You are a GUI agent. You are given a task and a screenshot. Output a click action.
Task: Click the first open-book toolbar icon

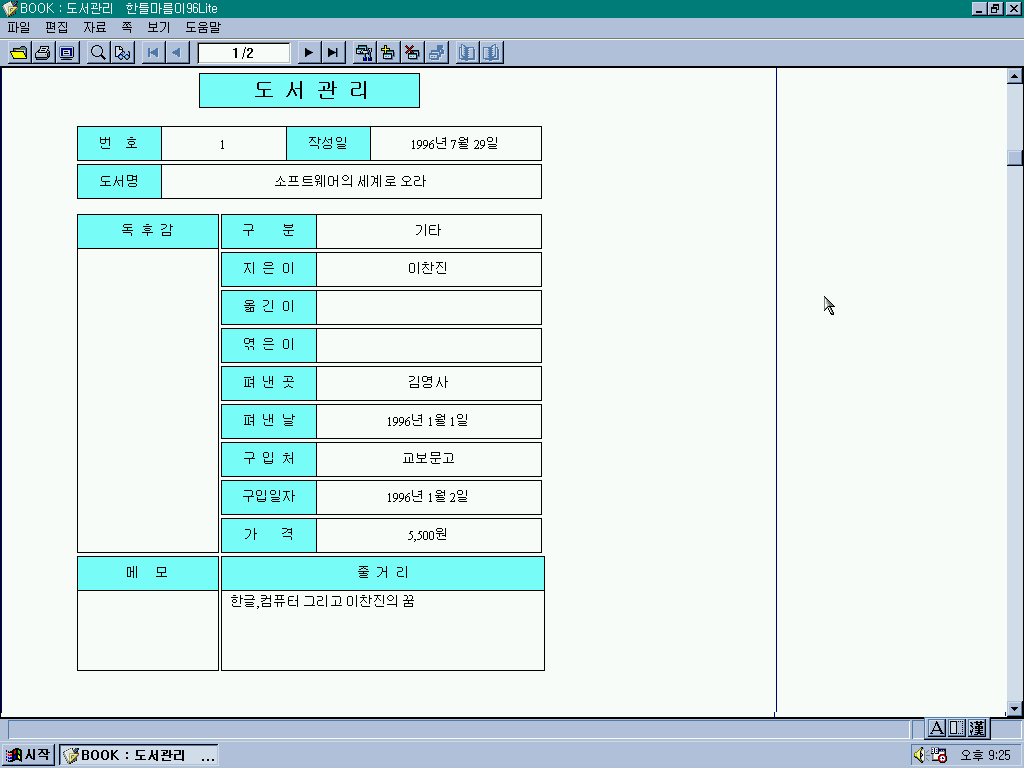click(467, 53)
